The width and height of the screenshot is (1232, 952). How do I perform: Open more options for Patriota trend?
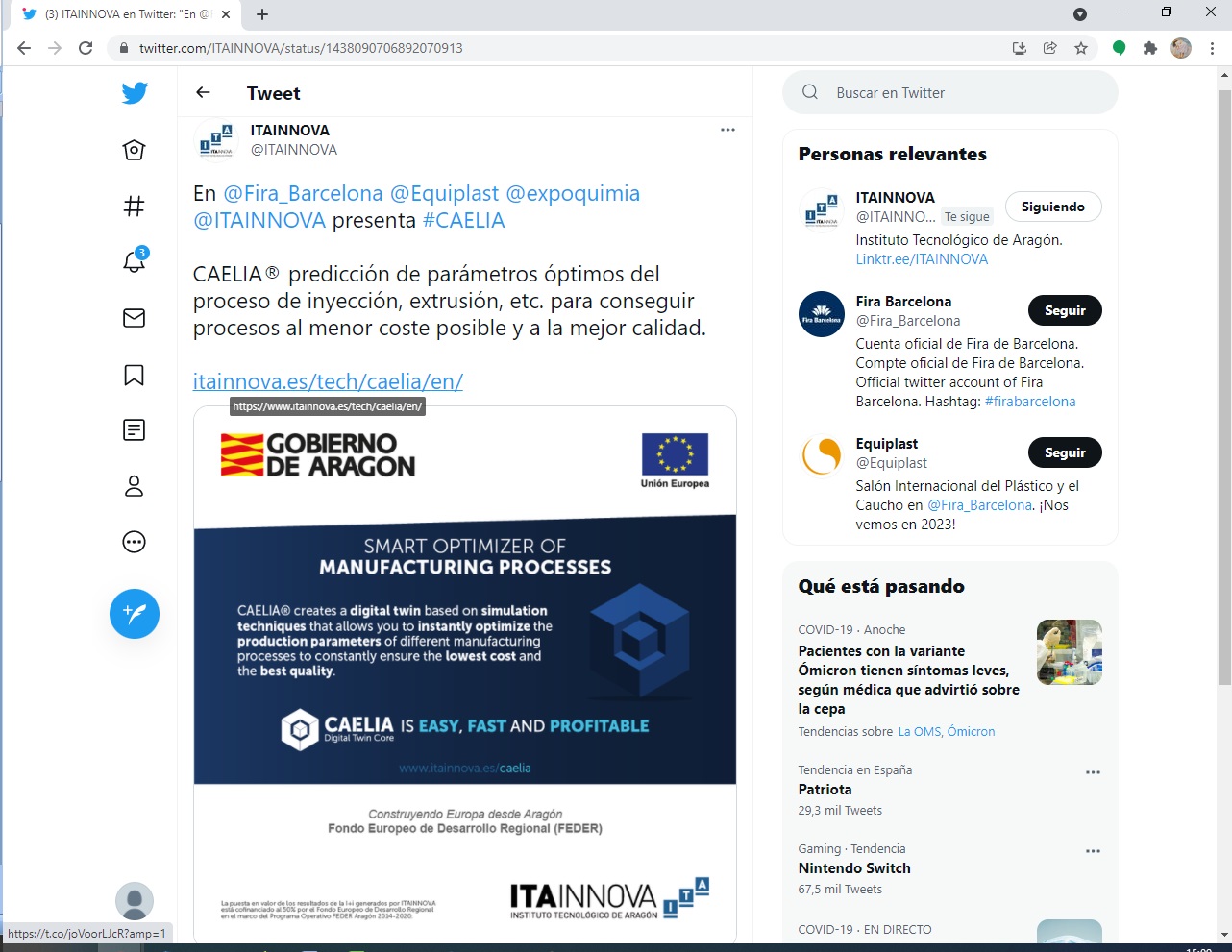(1093, 772)
